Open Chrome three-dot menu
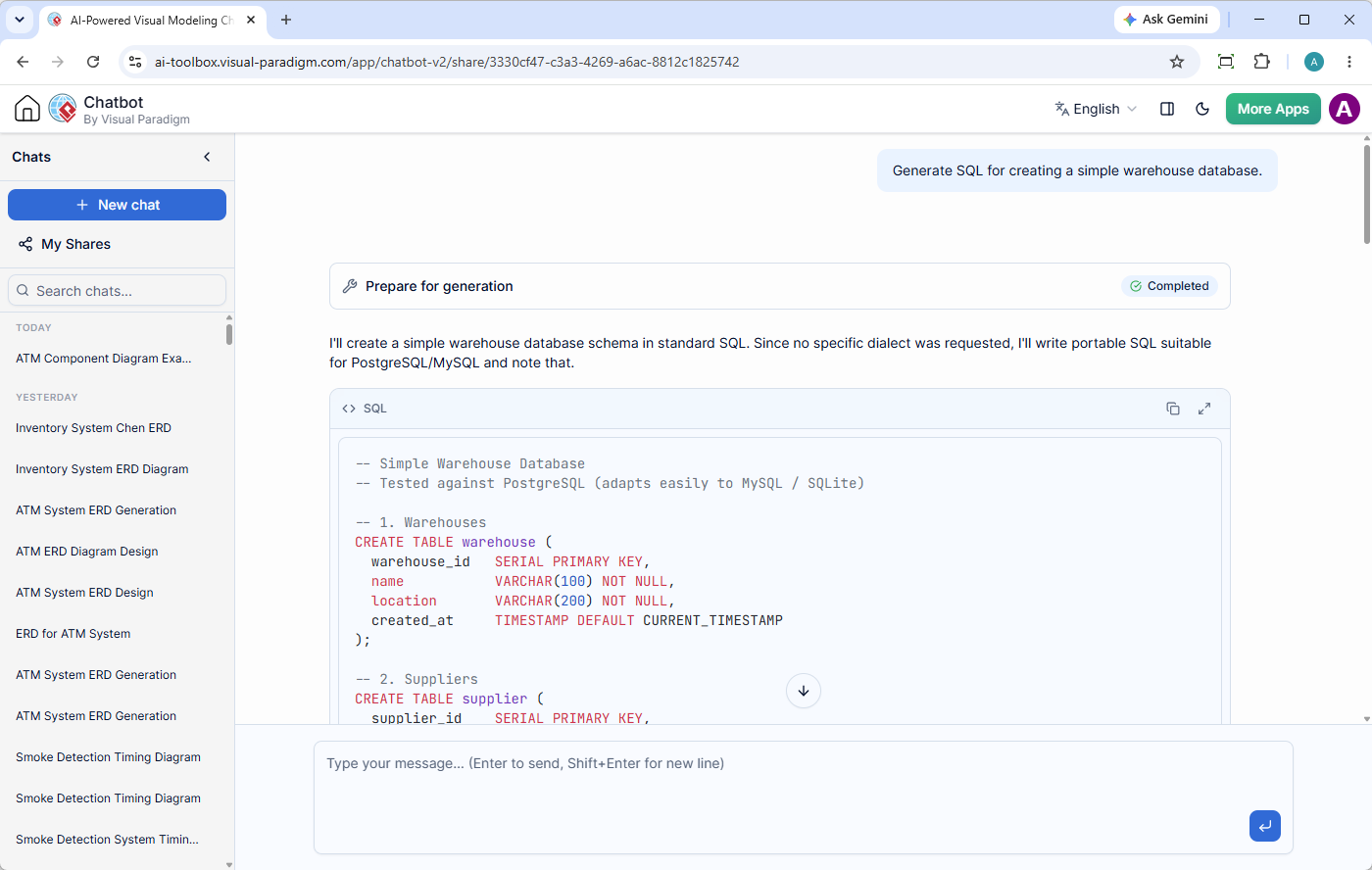Viewport: 1372px width, 870px height. click(x=1350, y=62)
